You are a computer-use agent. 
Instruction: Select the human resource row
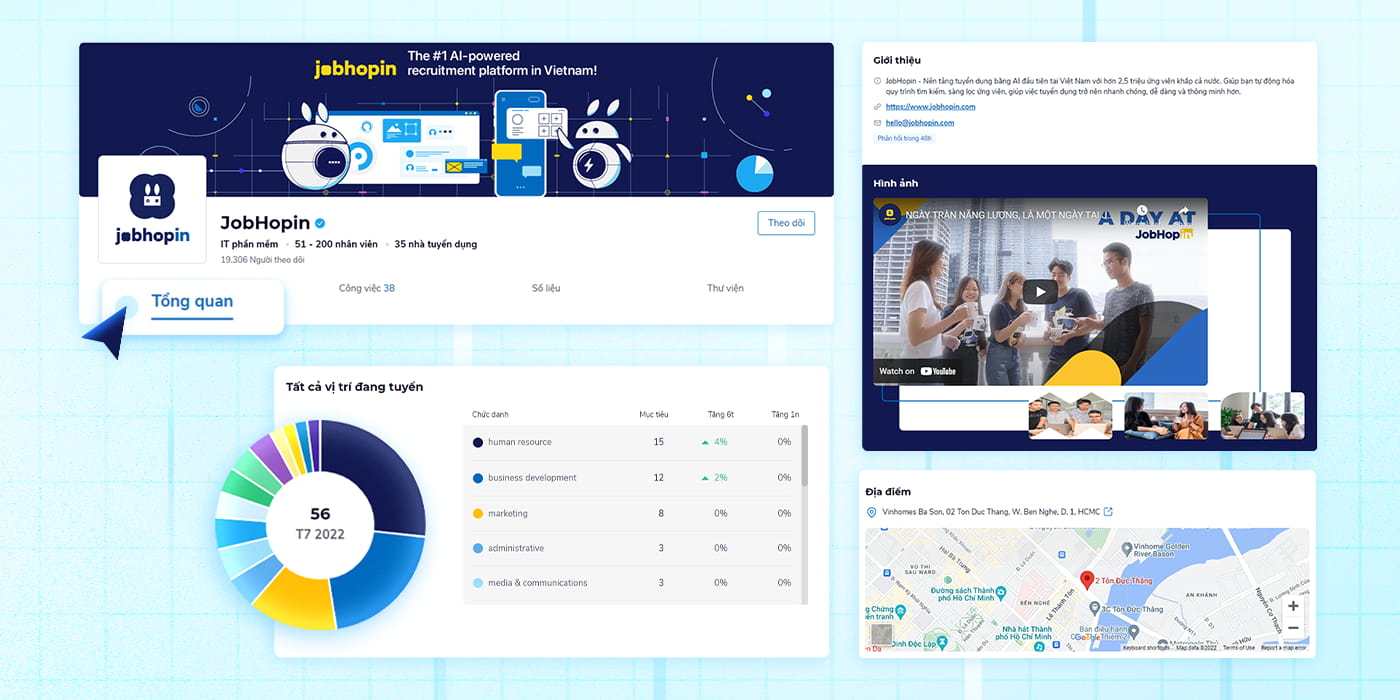click(632, 442)
